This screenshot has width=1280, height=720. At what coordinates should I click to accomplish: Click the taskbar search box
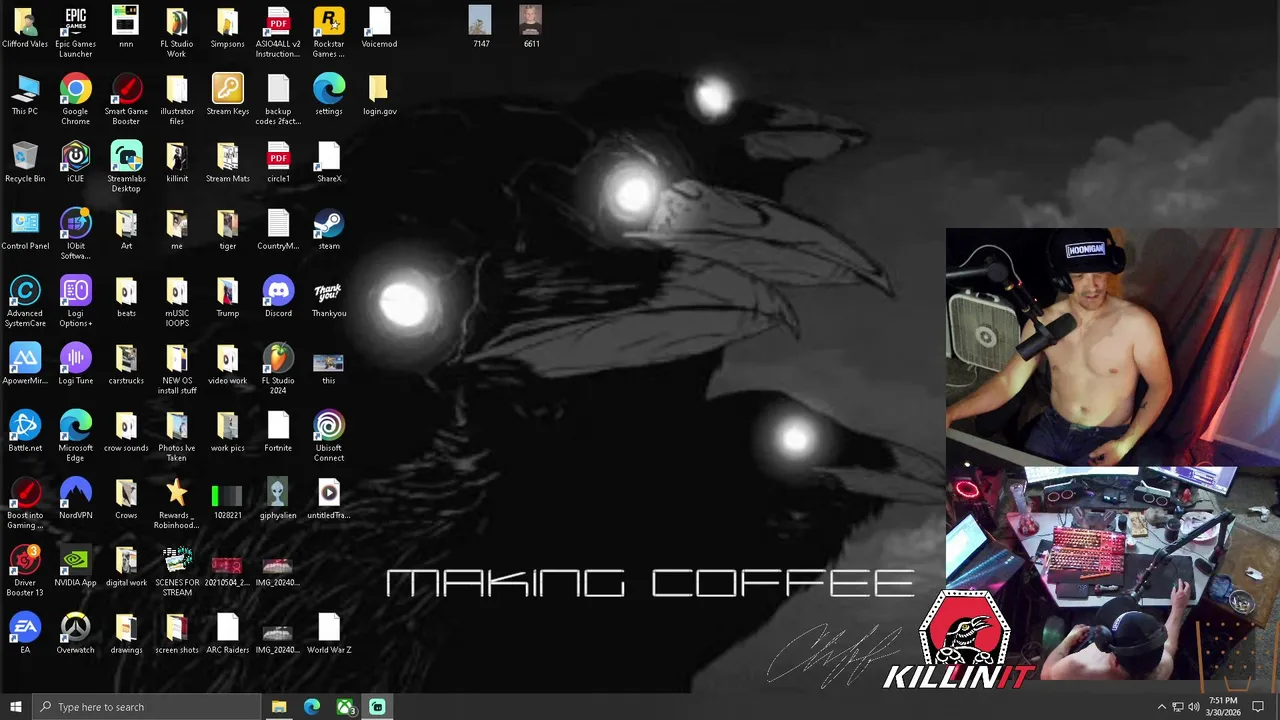pyautogui.click(x=147, y=707)
